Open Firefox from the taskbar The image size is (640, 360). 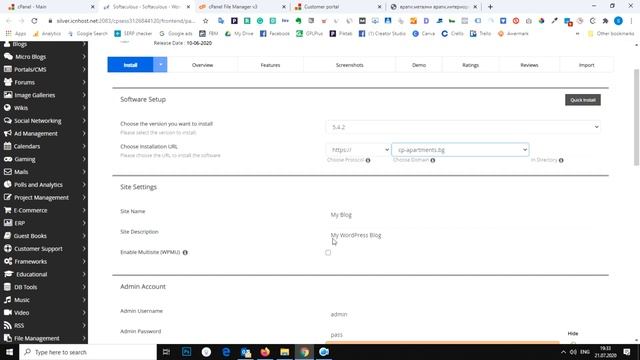(x=265, y=351)
